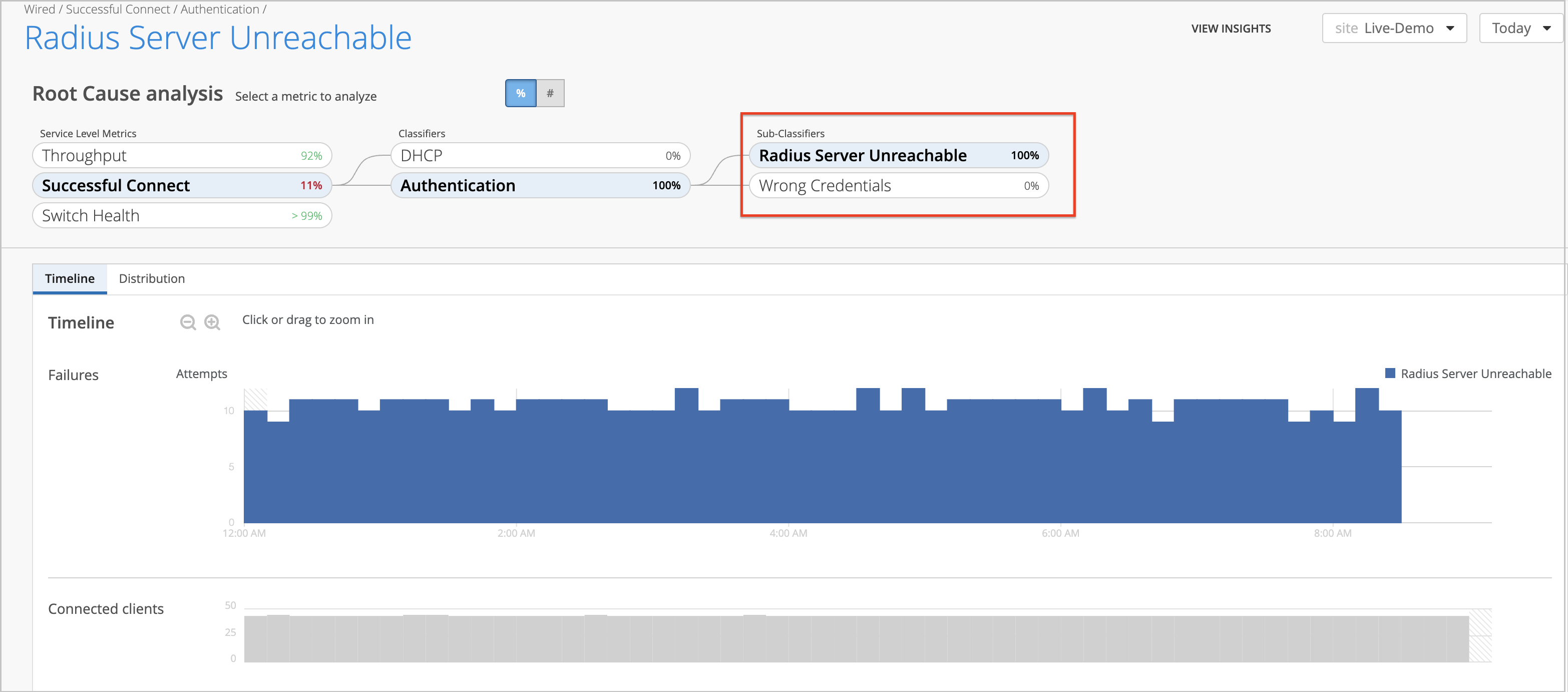Expand the Today time range dropdown
1568x692 pixels.
click(x=1520, y=28)
